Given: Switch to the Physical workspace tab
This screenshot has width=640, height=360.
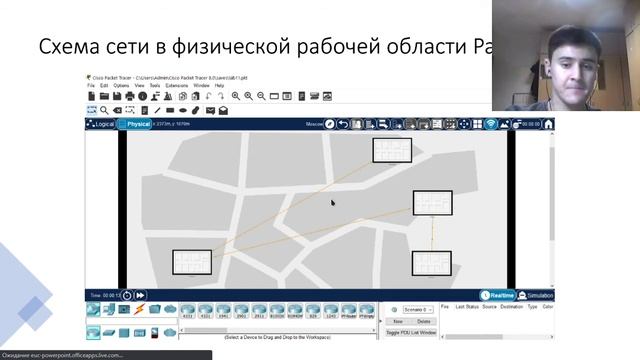Looking at the screenshot, I should point(134,124).
